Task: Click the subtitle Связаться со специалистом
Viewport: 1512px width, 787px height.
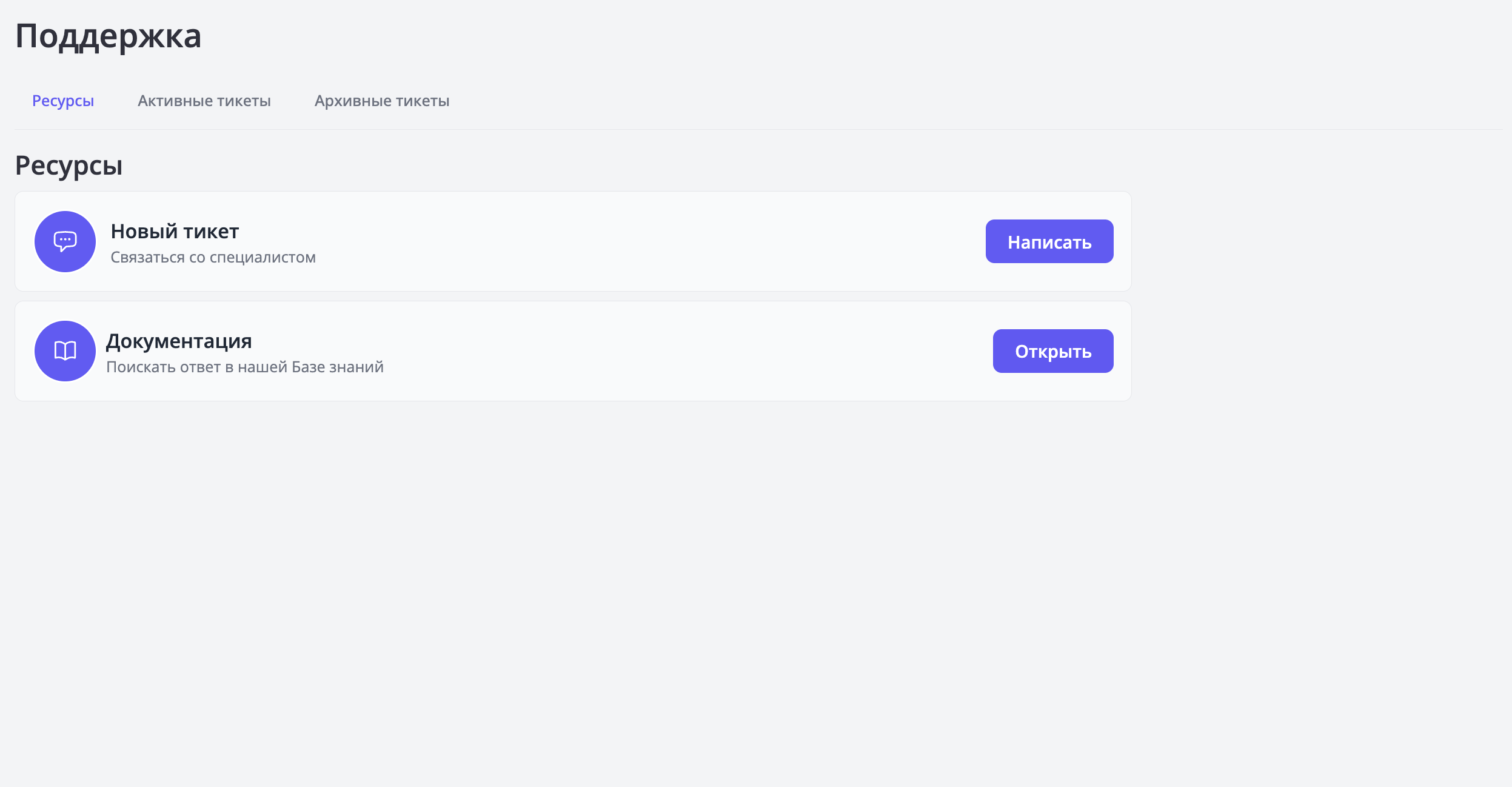Action: 212,256
